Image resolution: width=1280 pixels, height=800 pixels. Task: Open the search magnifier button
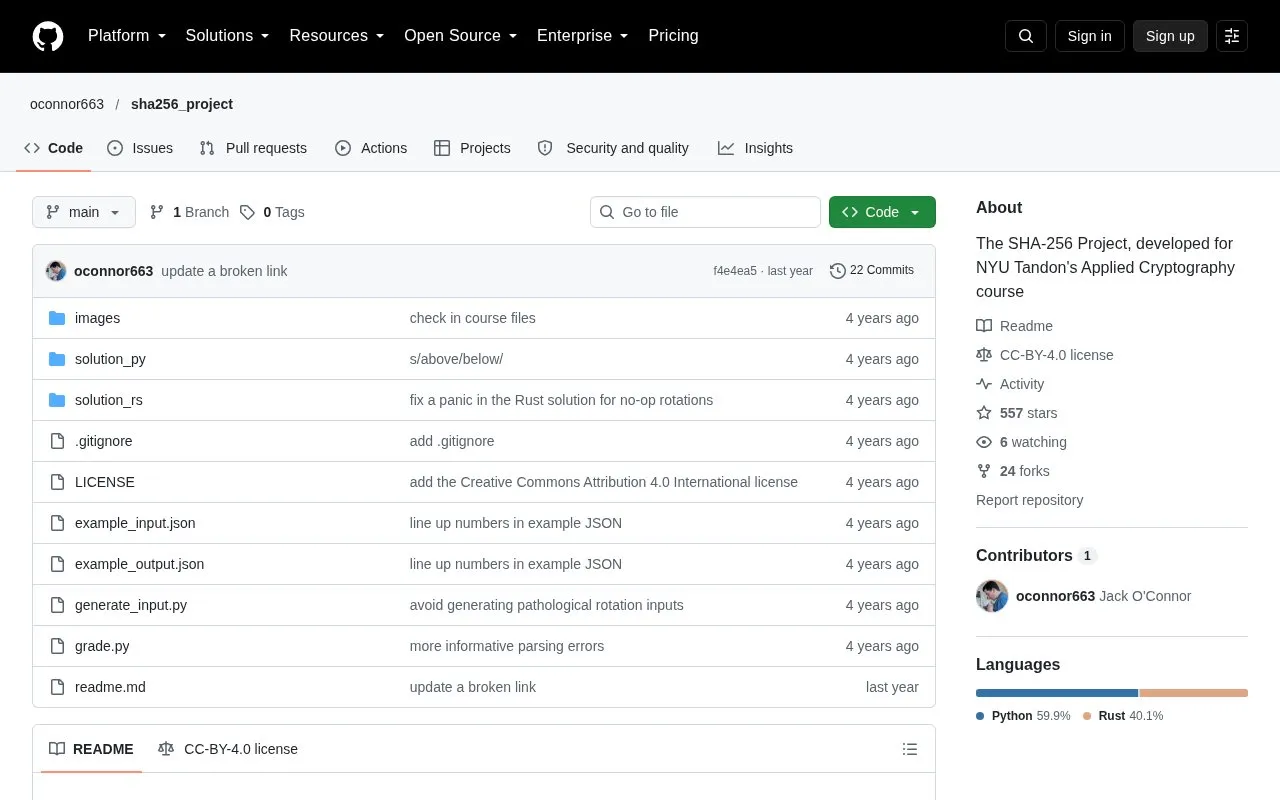tap(1026, 36)
